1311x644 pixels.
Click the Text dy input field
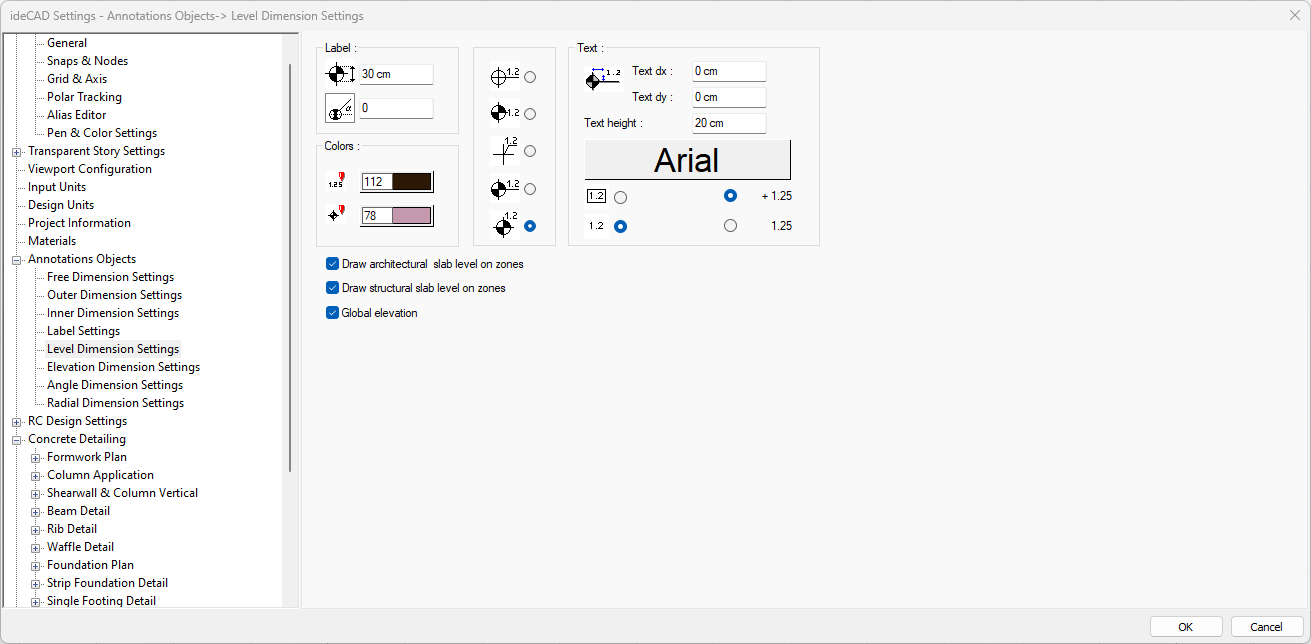pyautogui.click(x=729, y=97)
